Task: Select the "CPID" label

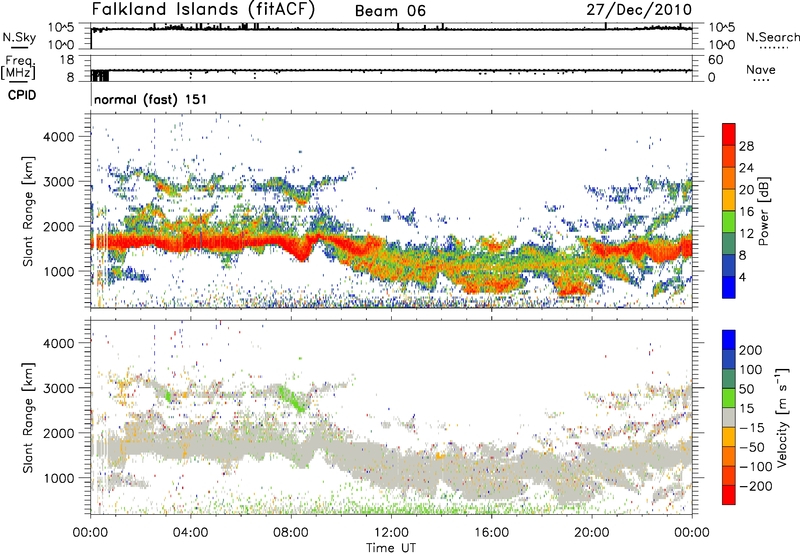Action: coord(22,95)
